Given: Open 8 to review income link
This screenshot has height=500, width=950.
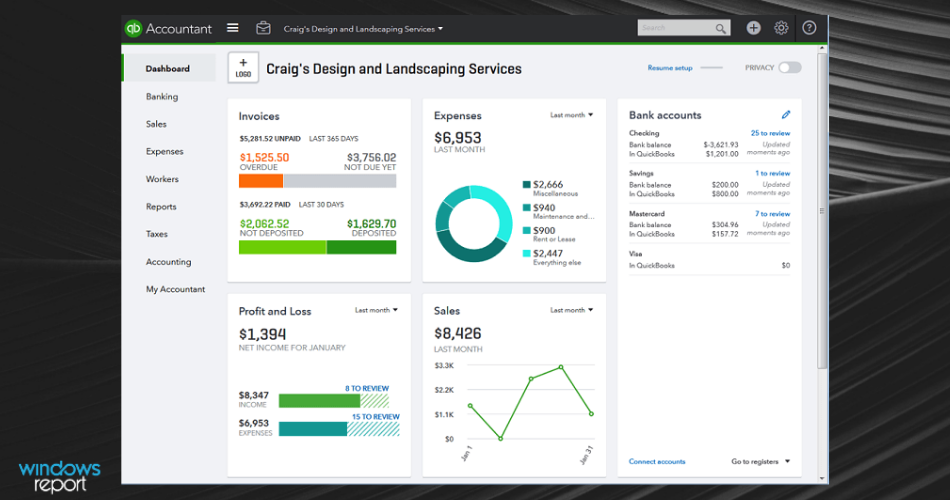Looking at the screenshot, I should [x=367, y=388].
